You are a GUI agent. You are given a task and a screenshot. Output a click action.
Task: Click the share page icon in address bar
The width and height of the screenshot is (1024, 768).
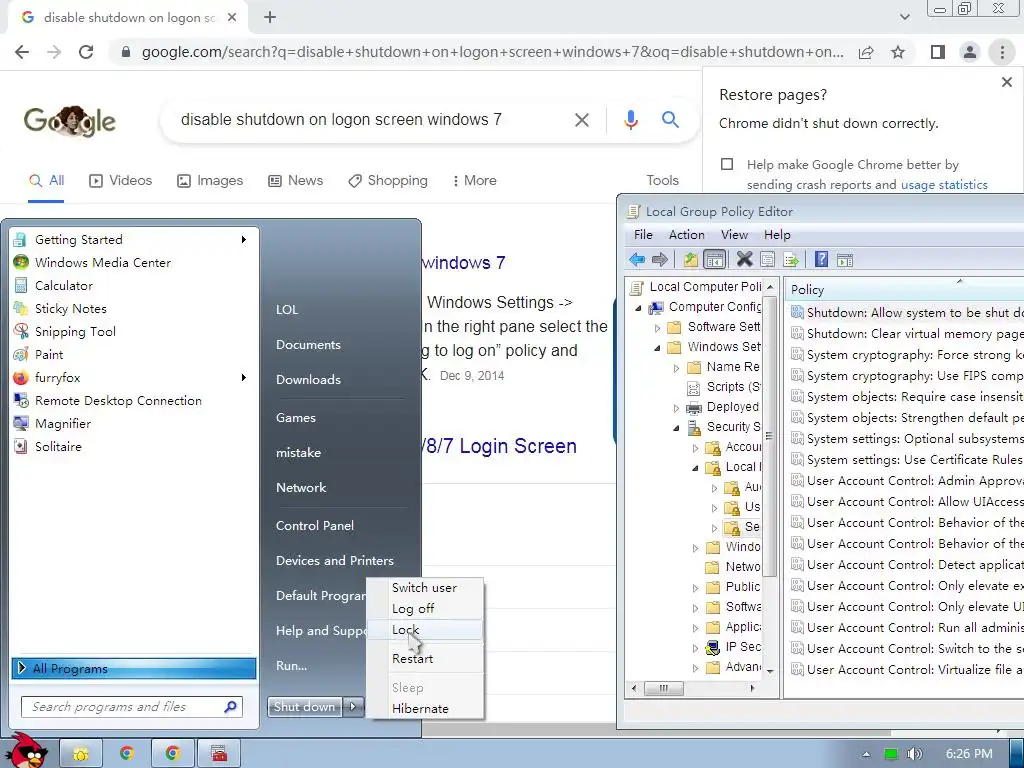tap(866, 52)
